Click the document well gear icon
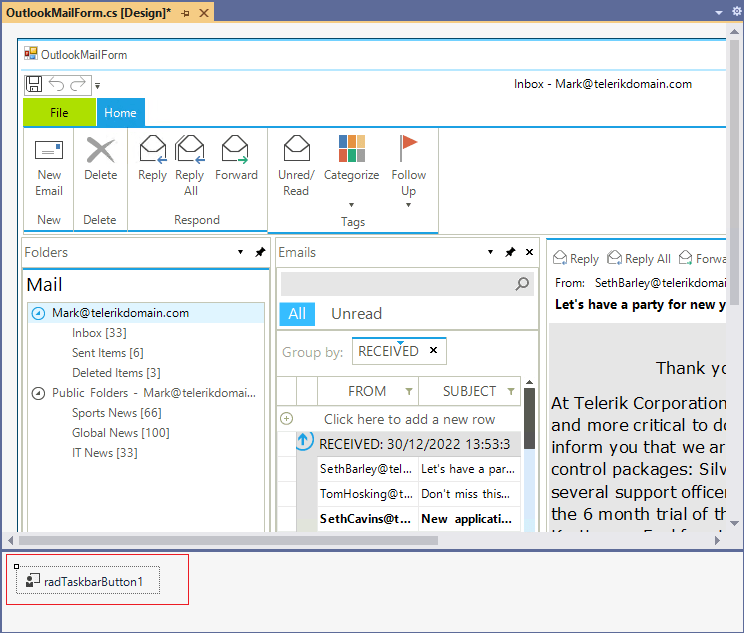This screenshot has height=633, width=744. 737,11
